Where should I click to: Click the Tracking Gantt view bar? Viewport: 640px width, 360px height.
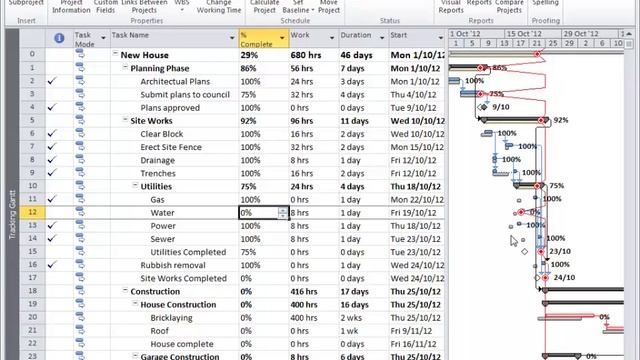12,214
